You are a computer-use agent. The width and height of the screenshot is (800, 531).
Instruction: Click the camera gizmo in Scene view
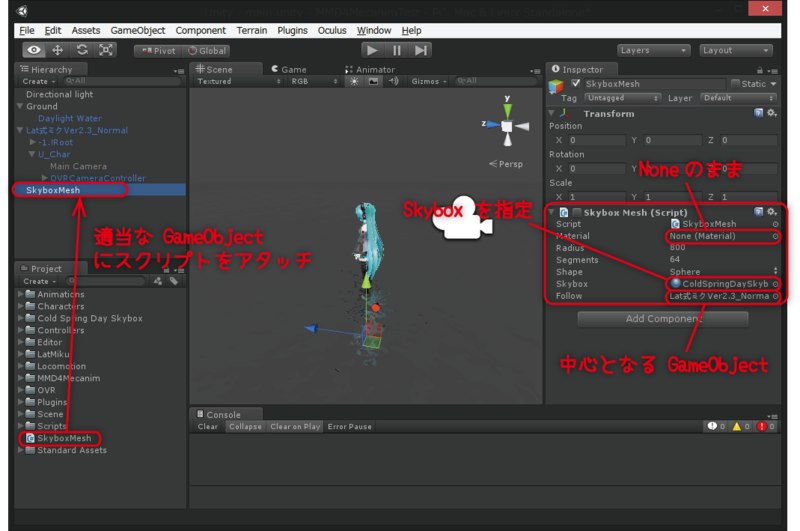(465, 218)
